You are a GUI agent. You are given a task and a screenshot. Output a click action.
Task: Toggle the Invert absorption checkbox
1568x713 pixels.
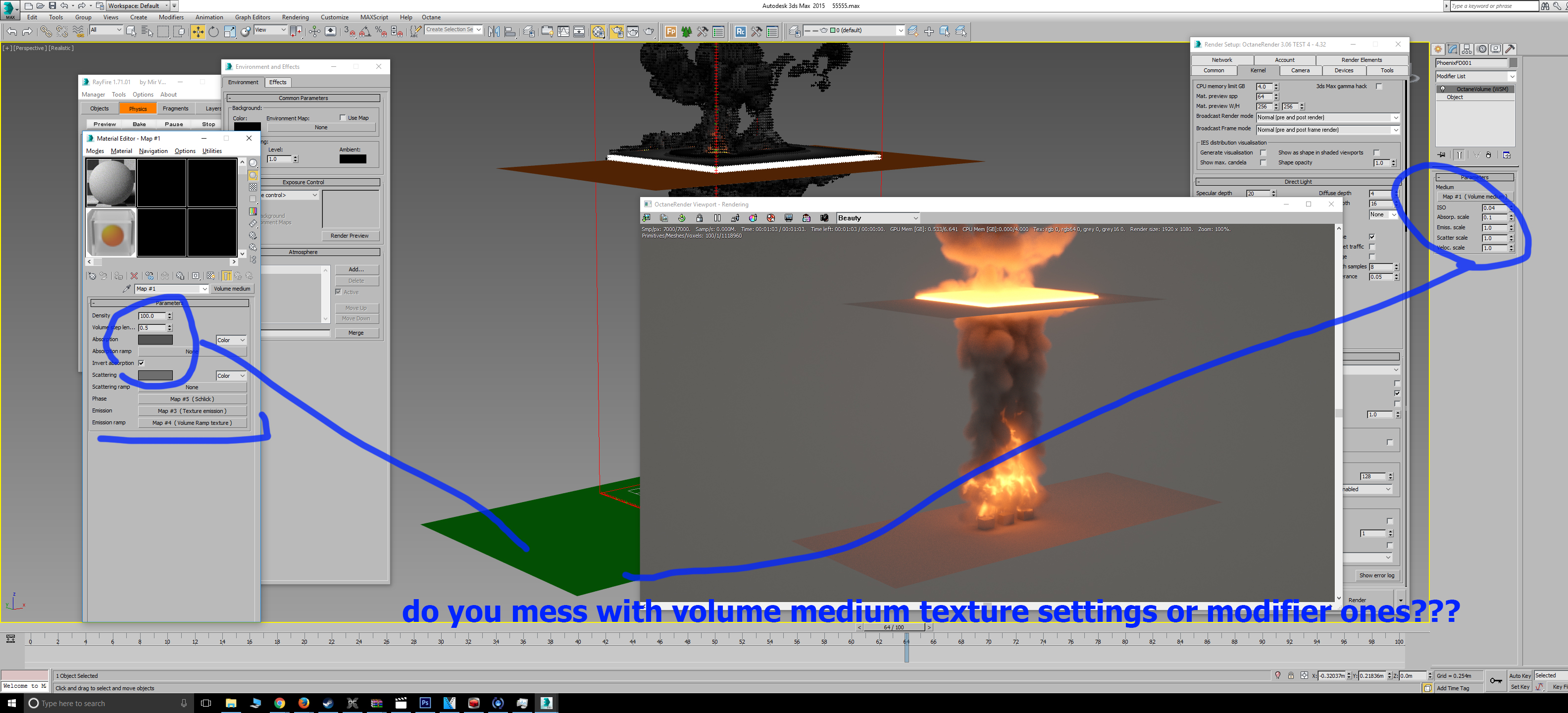click(x=141, y=363)
